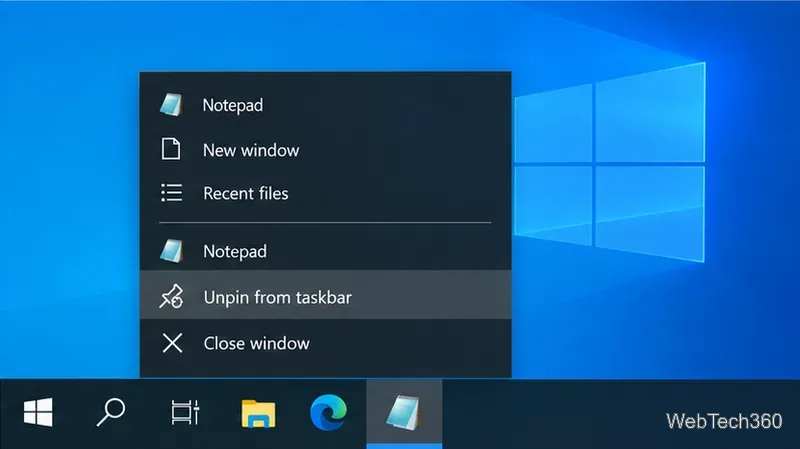Select Recent files in the jump list

pos(326,193)
